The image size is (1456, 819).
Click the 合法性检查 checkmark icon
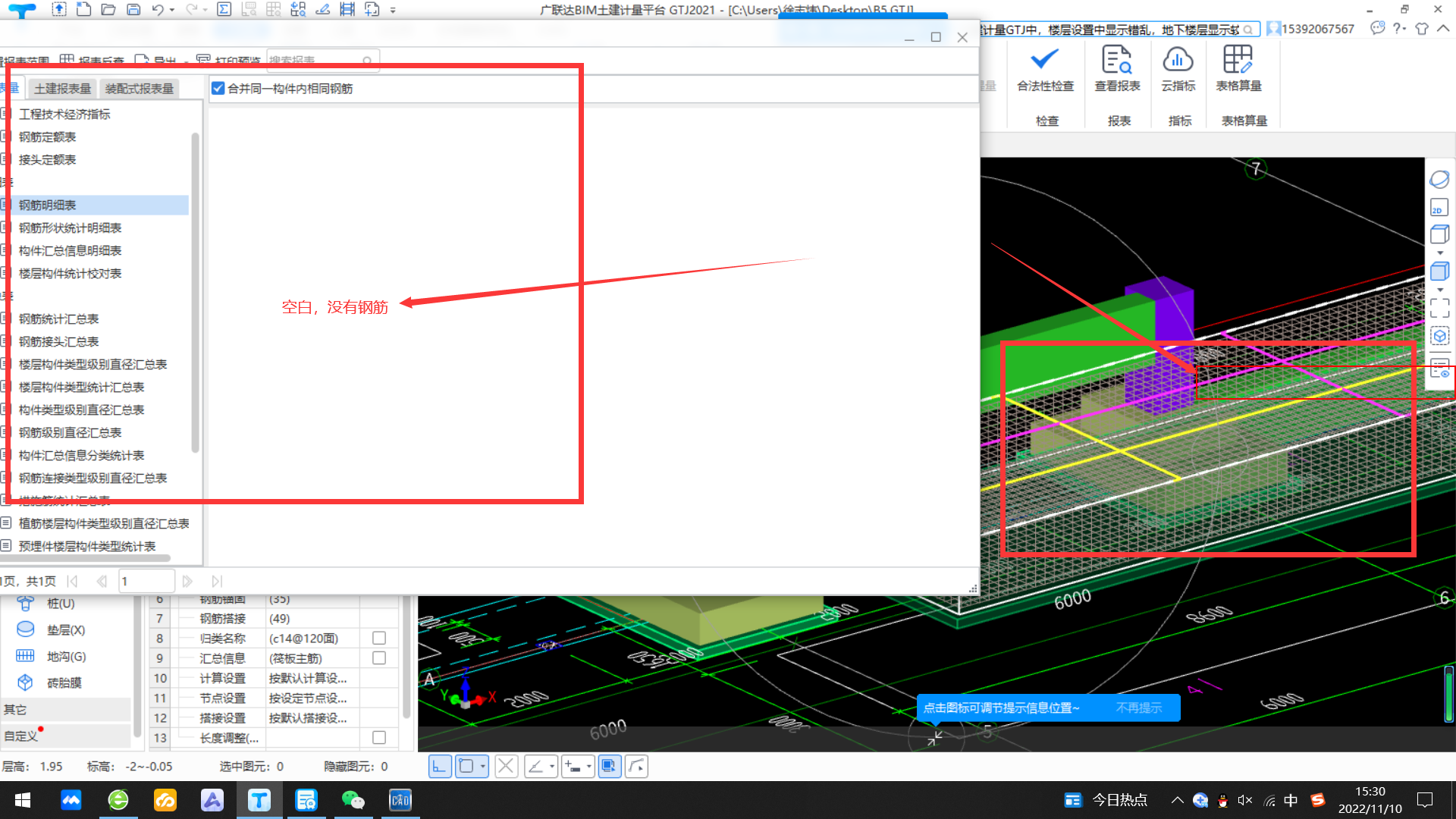(x=1045, y=59)
